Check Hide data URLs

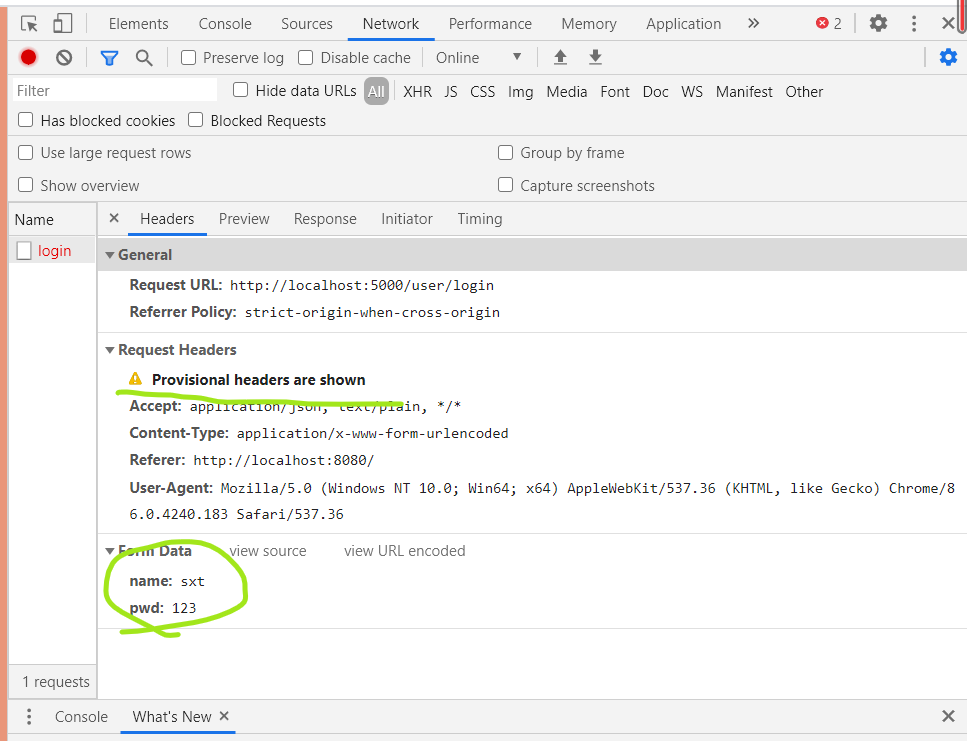point(241,90)
